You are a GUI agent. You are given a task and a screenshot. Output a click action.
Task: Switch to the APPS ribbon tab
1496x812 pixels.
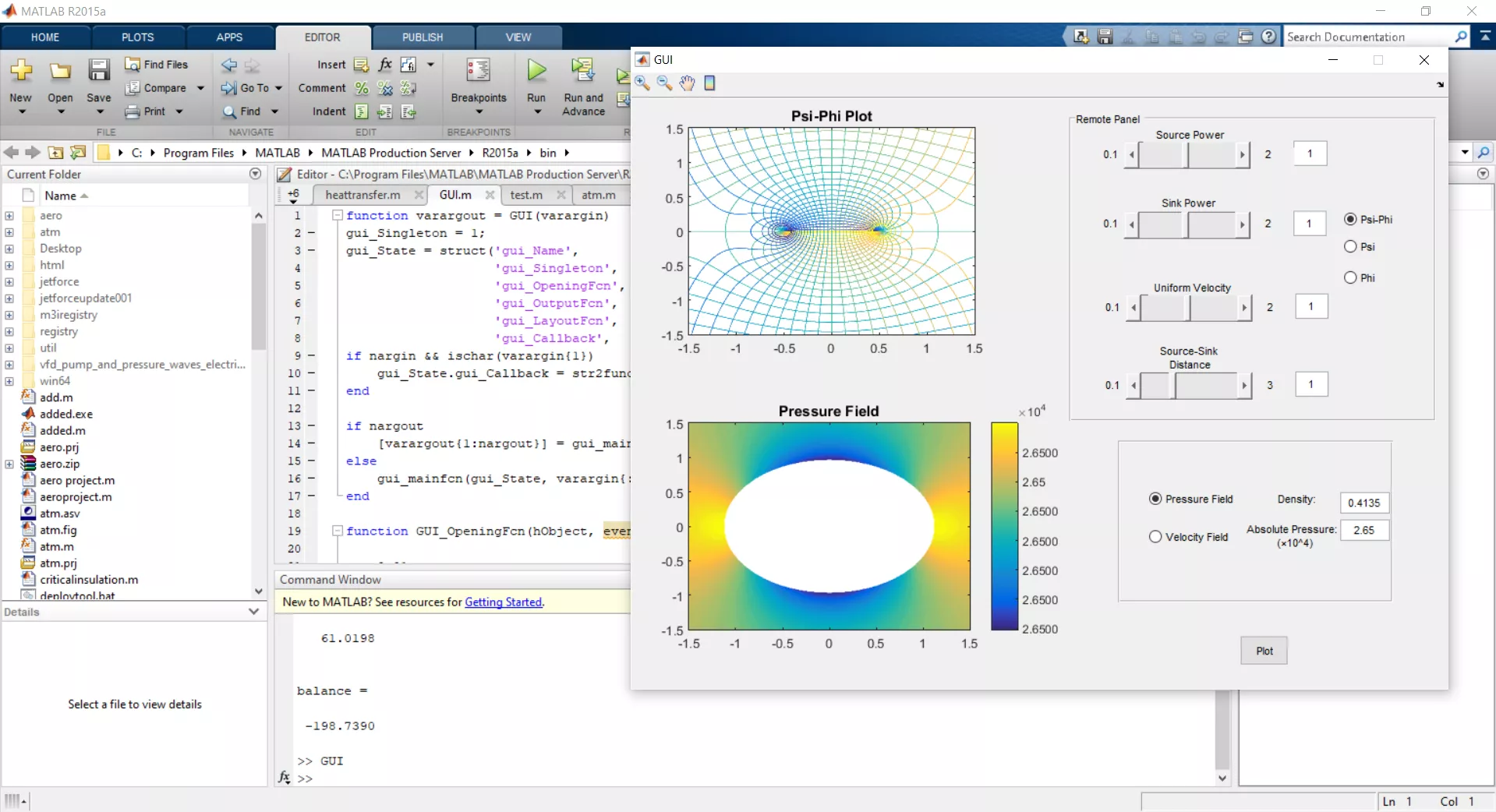click(230, 37)
